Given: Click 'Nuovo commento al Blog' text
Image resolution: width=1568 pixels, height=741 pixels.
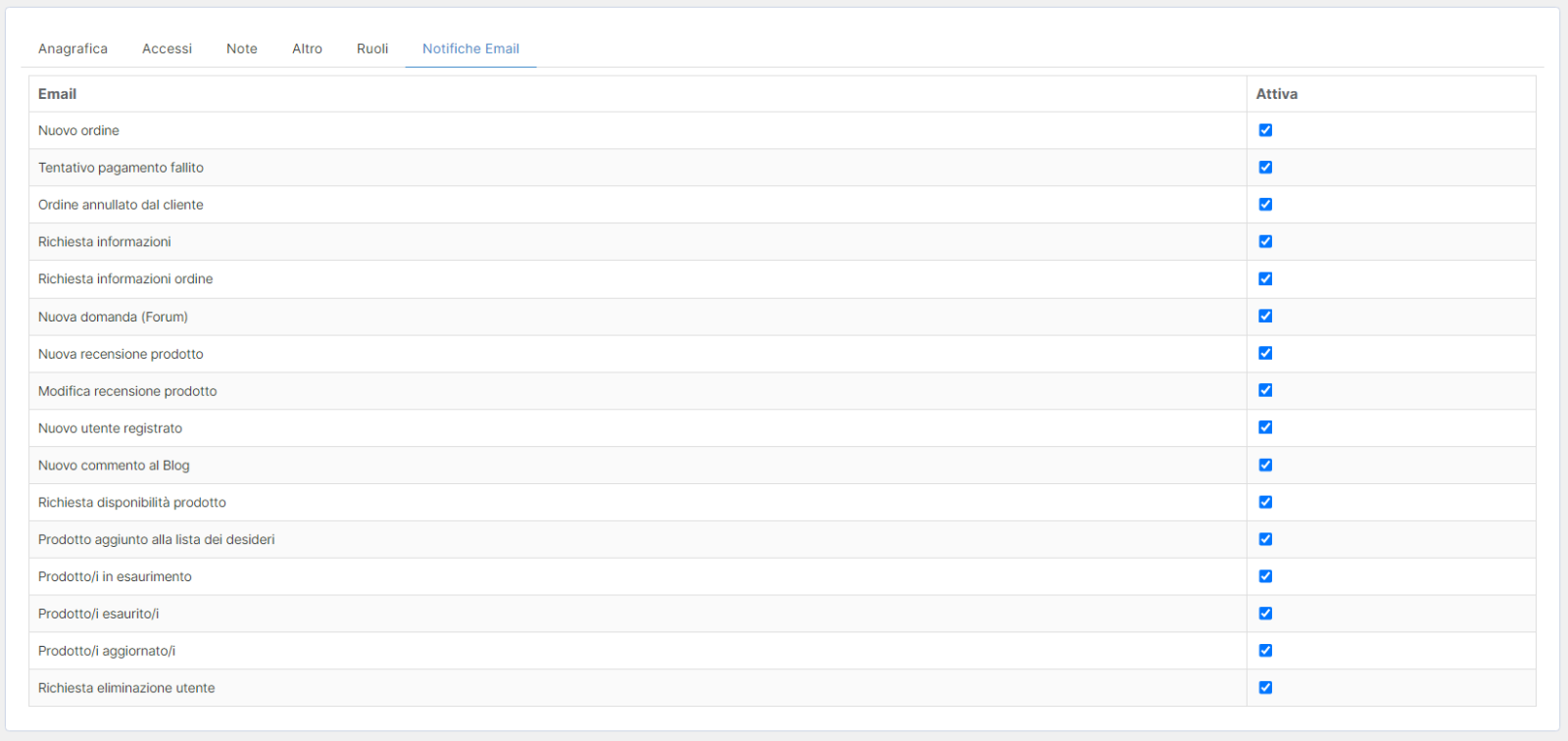Looking at the screenshot, I should 114,466.
